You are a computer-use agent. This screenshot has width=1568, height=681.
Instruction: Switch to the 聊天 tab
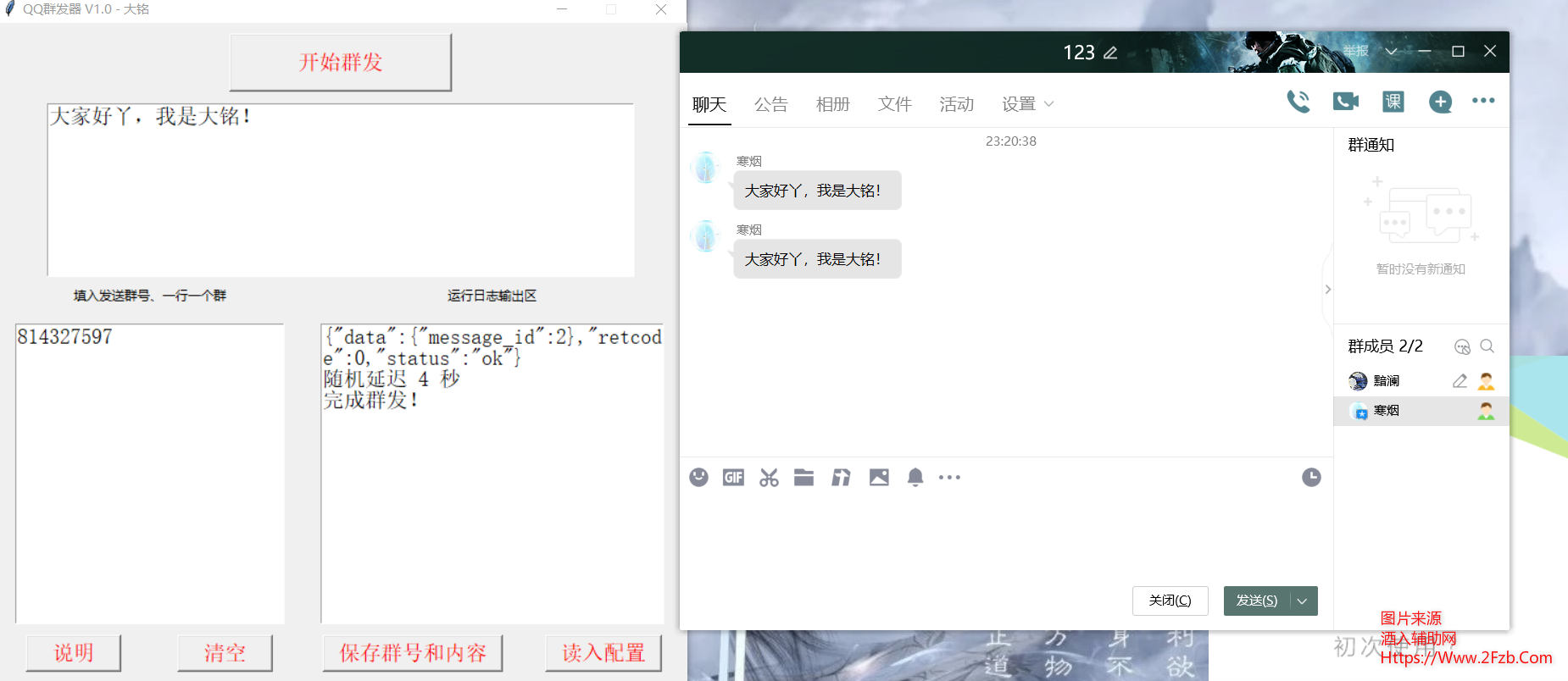pos(709,104)
